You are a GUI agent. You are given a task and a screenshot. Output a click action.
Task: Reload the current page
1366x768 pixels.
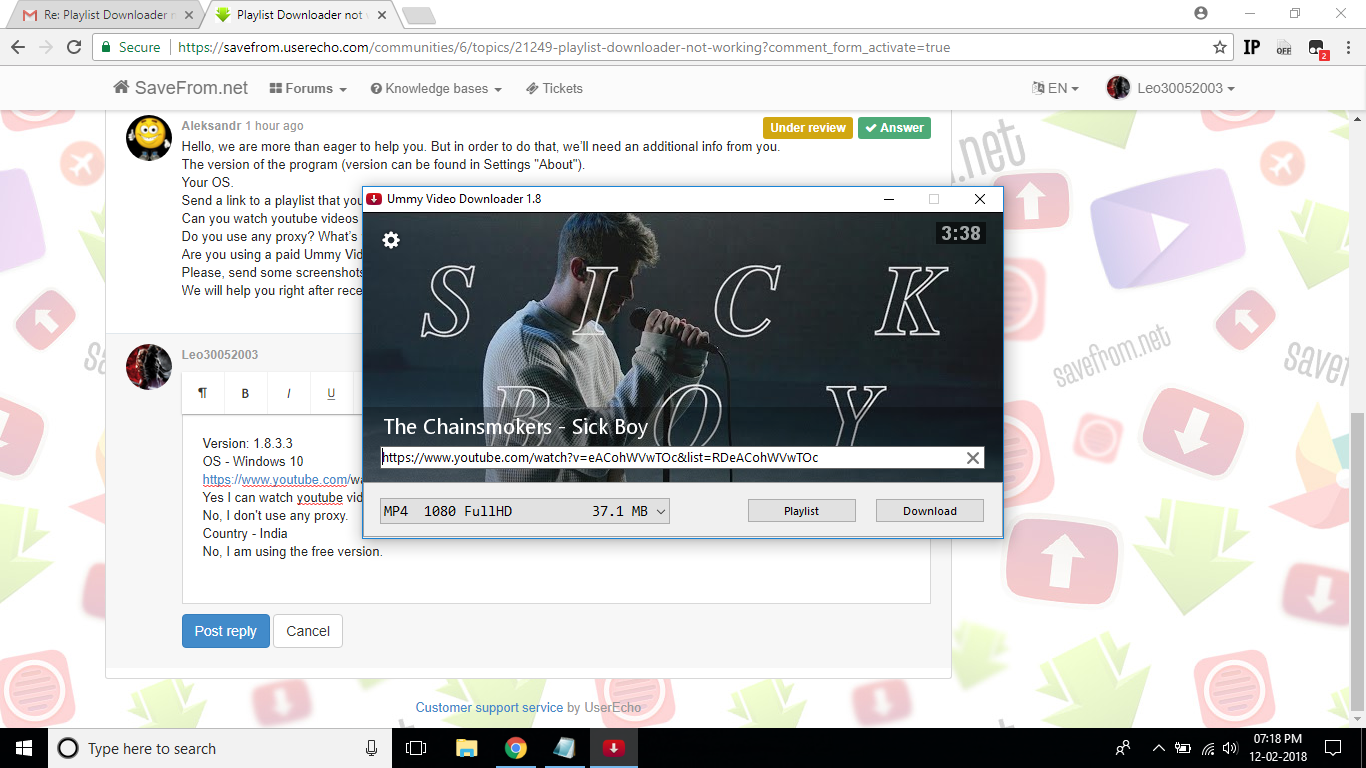pos(74,47)
